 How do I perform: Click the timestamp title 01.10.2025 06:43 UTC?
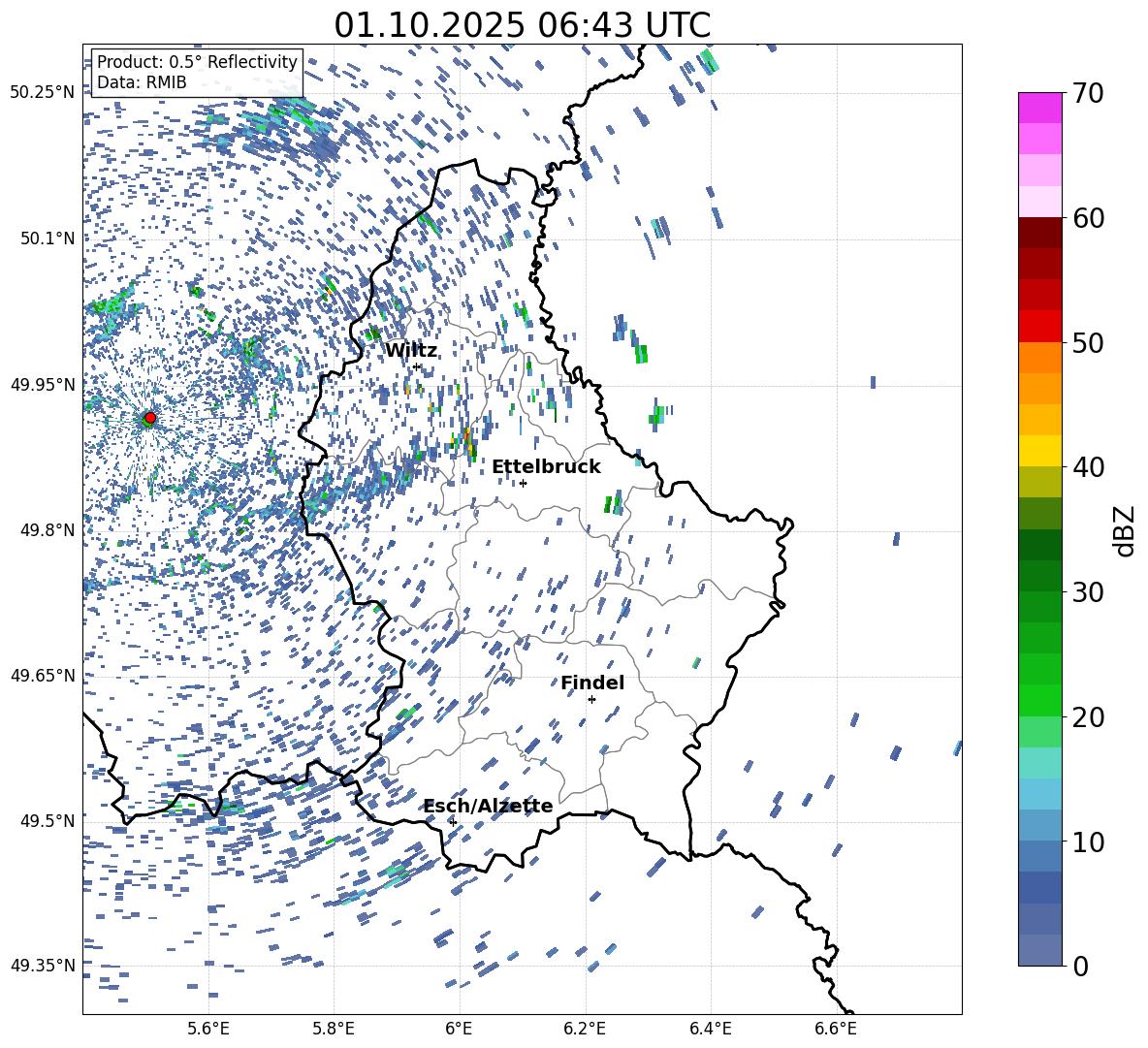point(522,25)
